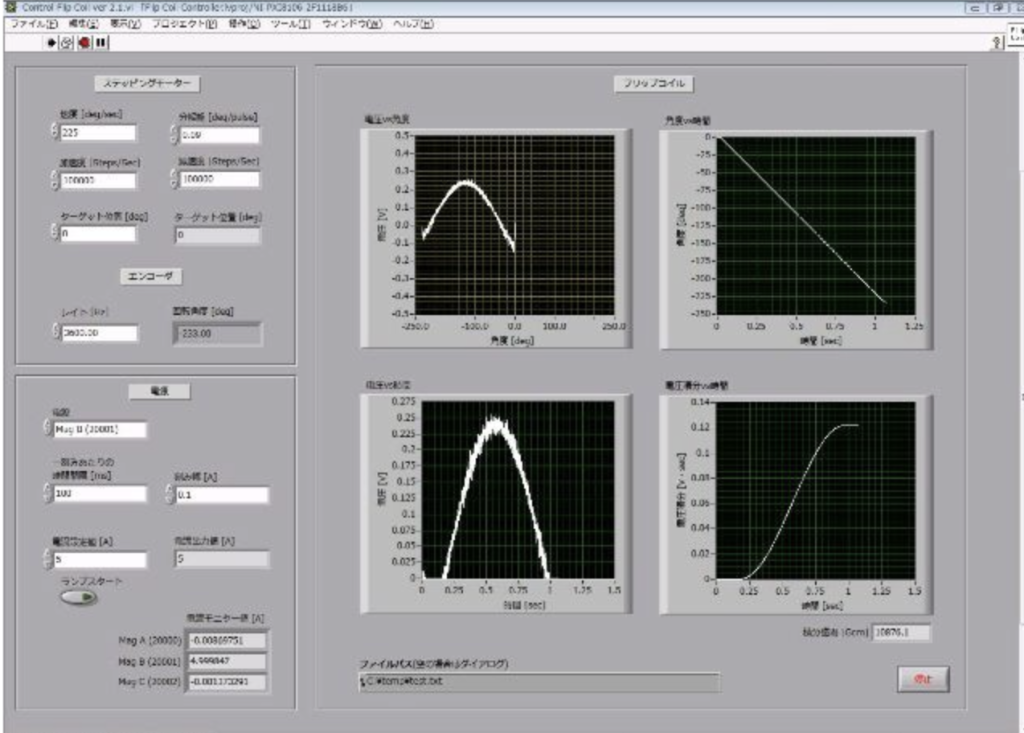The image size is (1024, 733).
Task: Click the red 停止 stop button
Action: (x=923, y=679)
